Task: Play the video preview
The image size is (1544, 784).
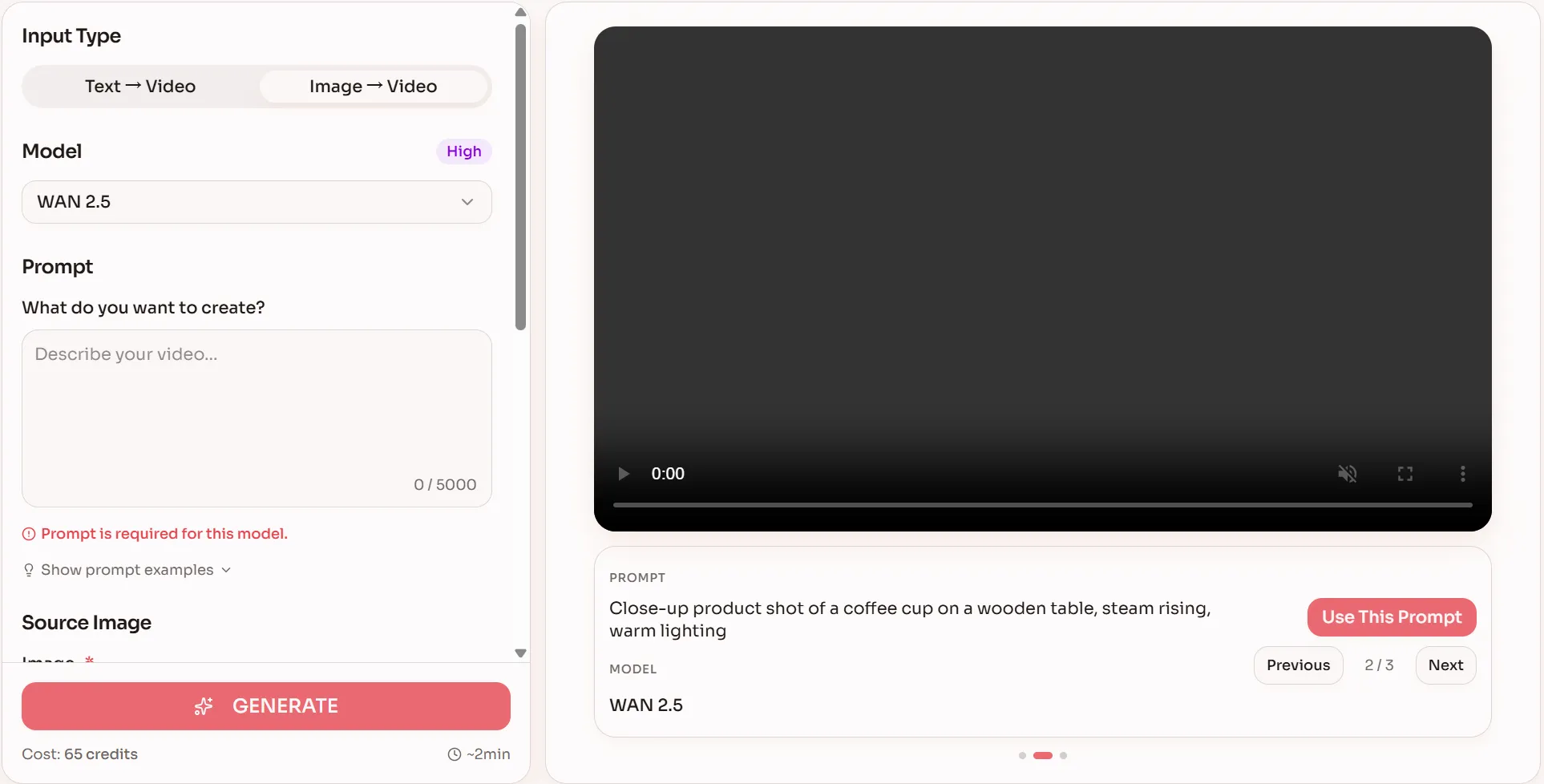Action: coord(624,473)
